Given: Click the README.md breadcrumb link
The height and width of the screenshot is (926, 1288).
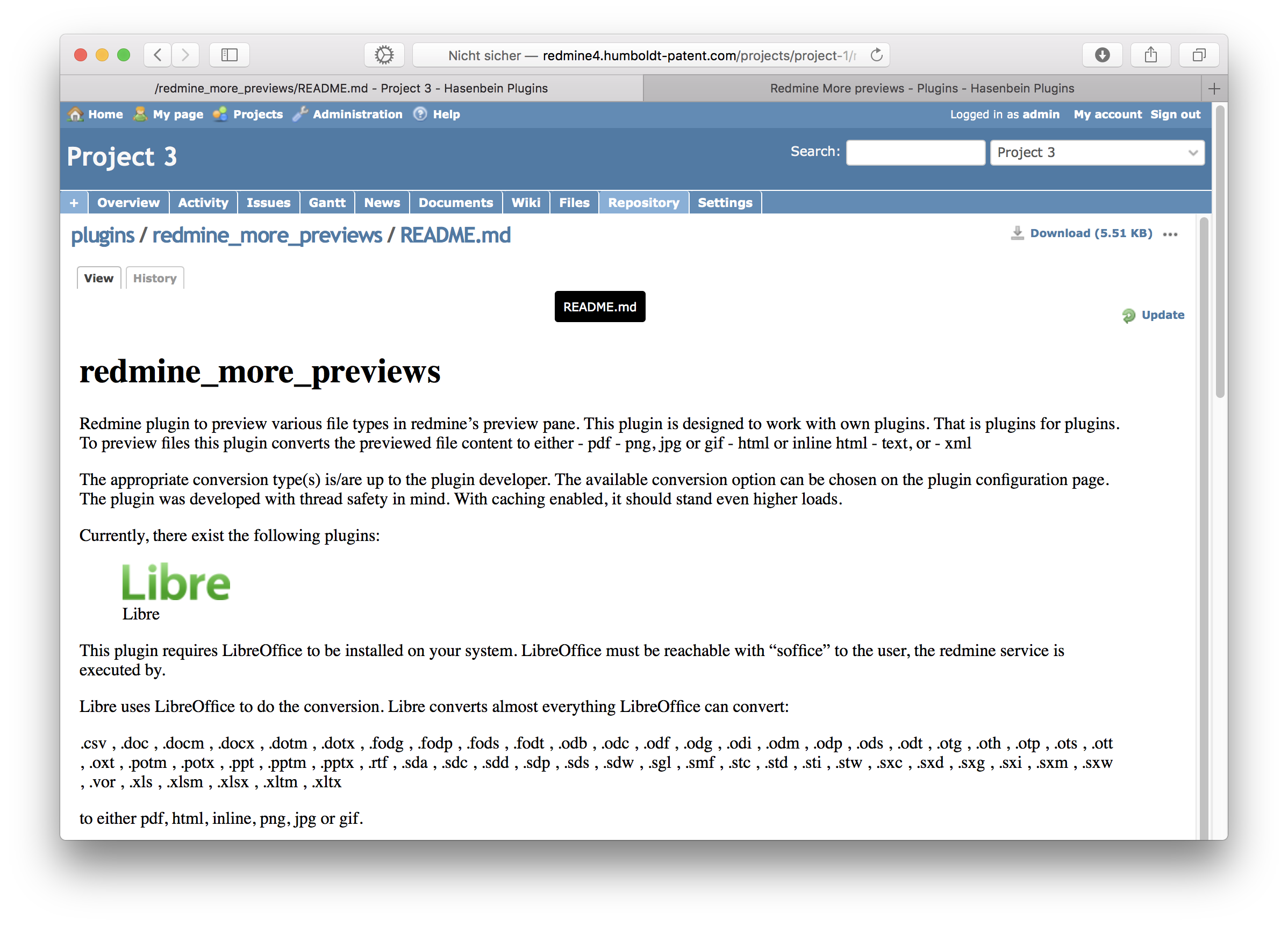Looking at the screenshot, I should [455, 235].
